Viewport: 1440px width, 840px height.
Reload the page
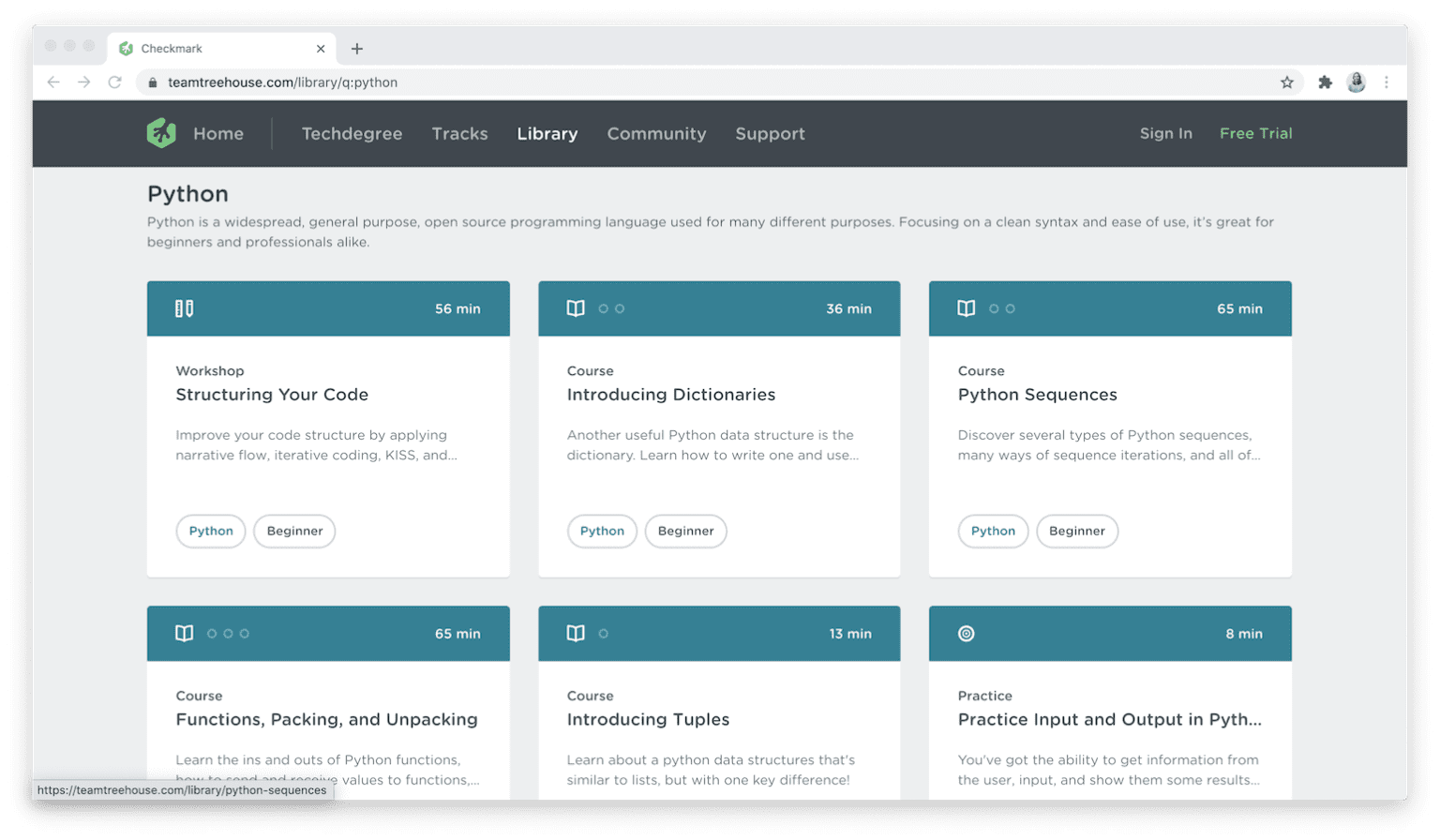(x=114, y=82)
